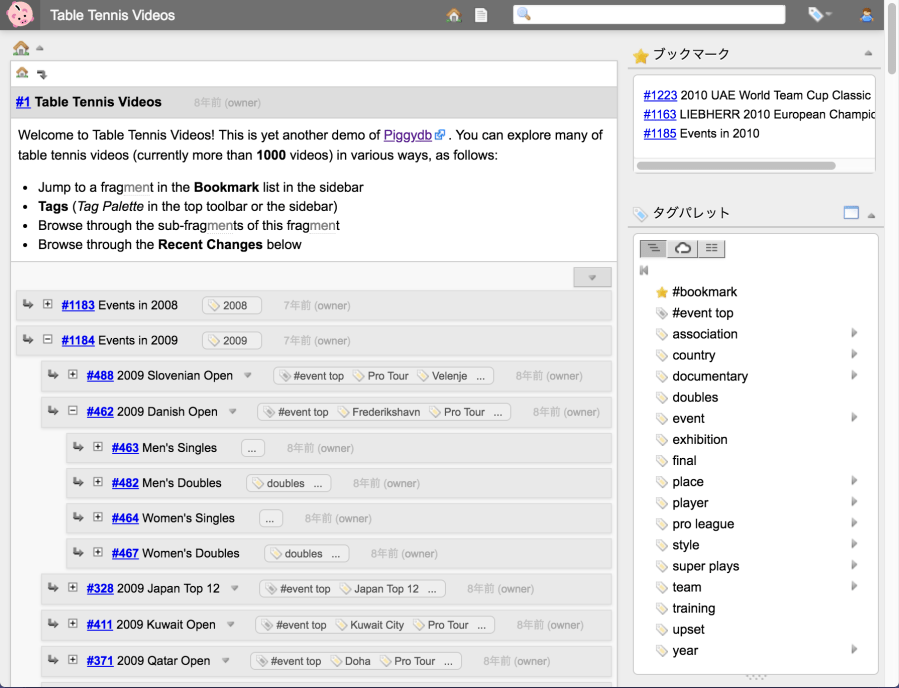Viewport: 899px width, 688px height.
Task: Switch tag palette to flat list view
Action: [711, 249]
